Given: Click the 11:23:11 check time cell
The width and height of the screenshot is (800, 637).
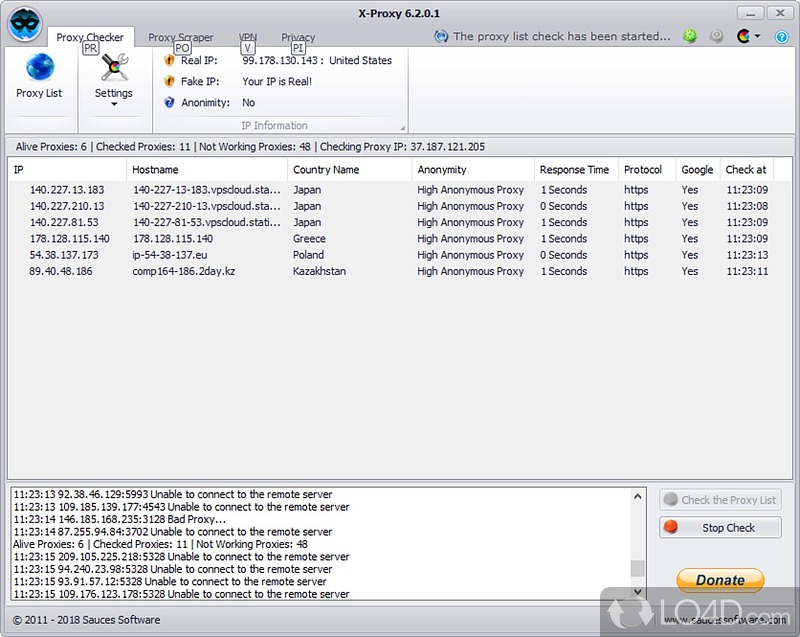Looking at the screenshot, I should (747, 271).
